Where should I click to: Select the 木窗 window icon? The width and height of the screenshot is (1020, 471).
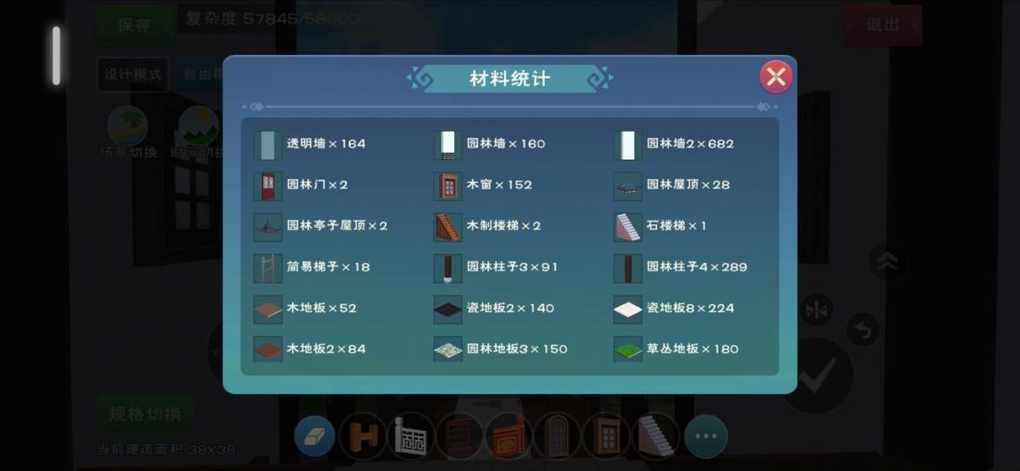[x=448, y=185]
